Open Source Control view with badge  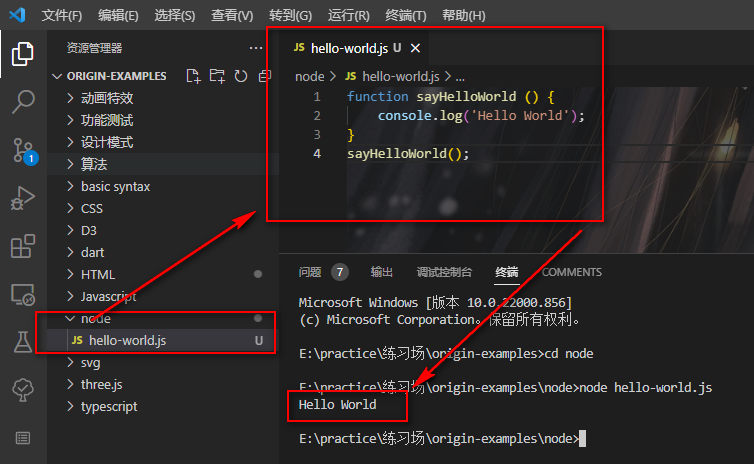(x=24, y=150)
